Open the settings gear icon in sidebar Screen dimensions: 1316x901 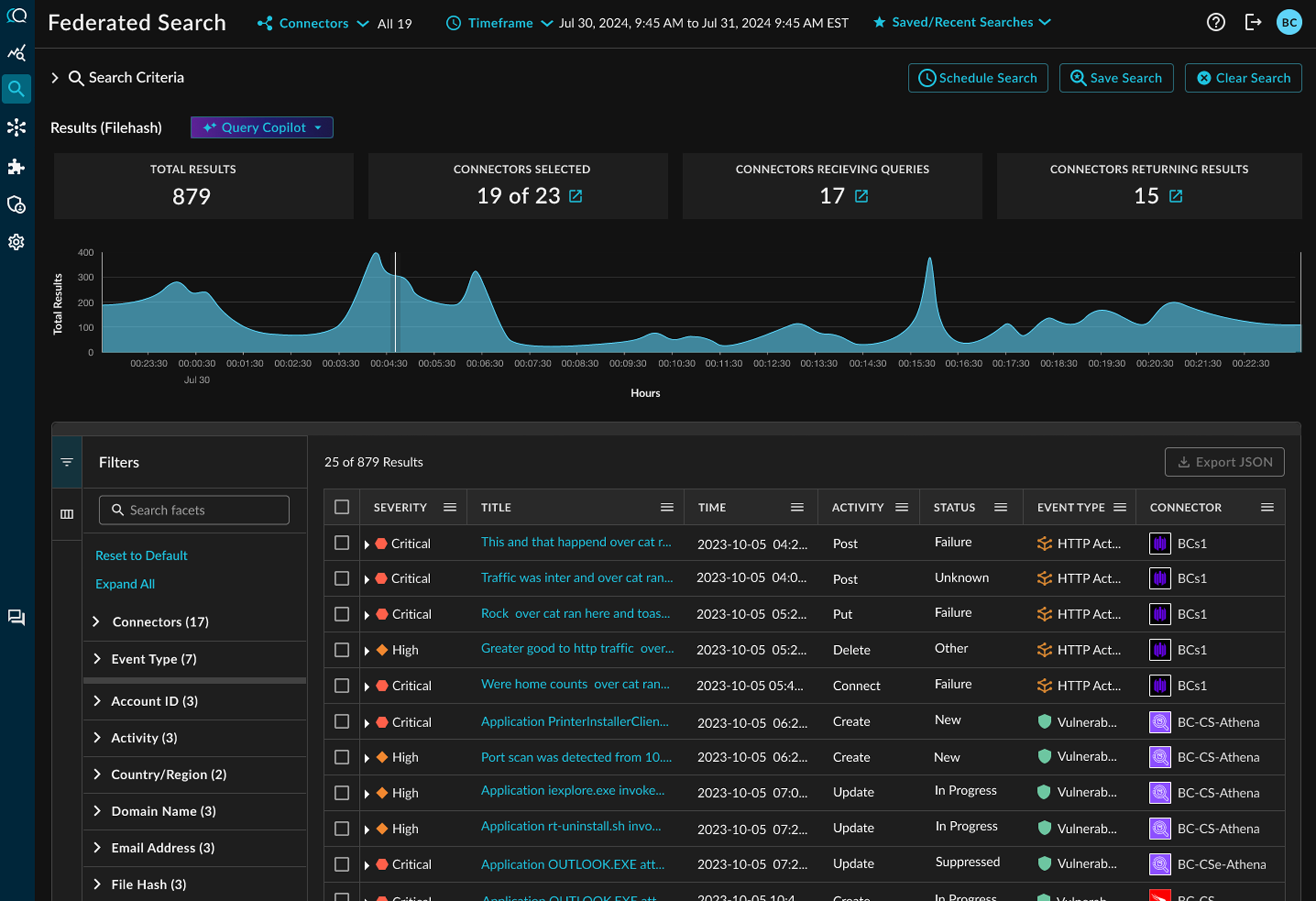pyautogui.click(x=16, y=242)
